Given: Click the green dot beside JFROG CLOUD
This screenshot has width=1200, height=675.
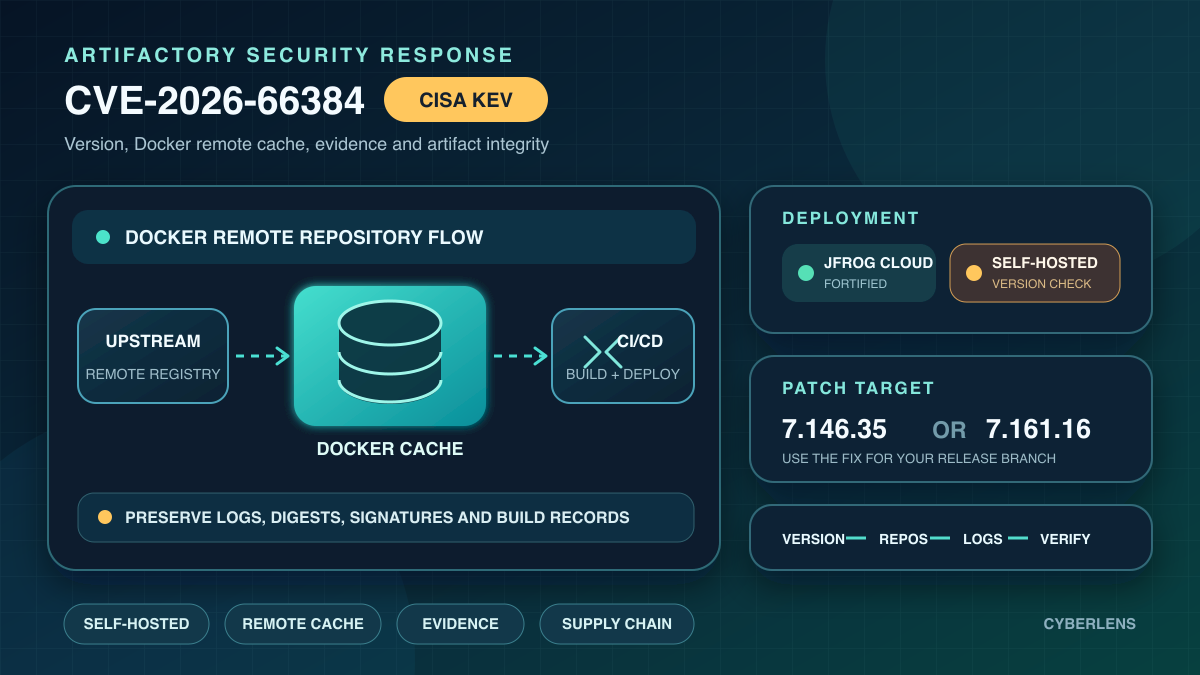Looking at the screenshot, I should (806, 273).
